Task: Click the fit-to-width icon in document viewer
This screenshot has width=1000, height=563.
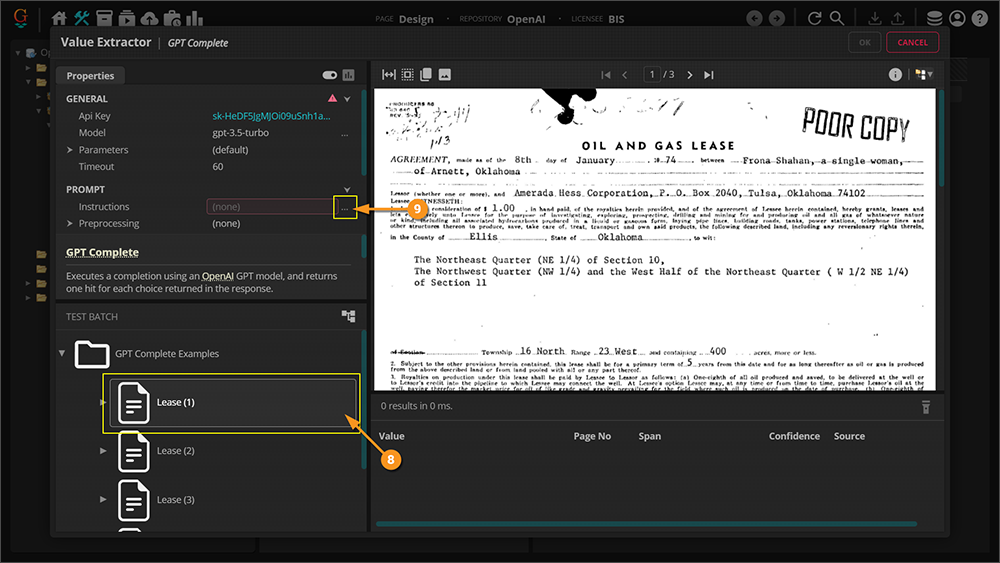Action: click(x=389, y=75)
